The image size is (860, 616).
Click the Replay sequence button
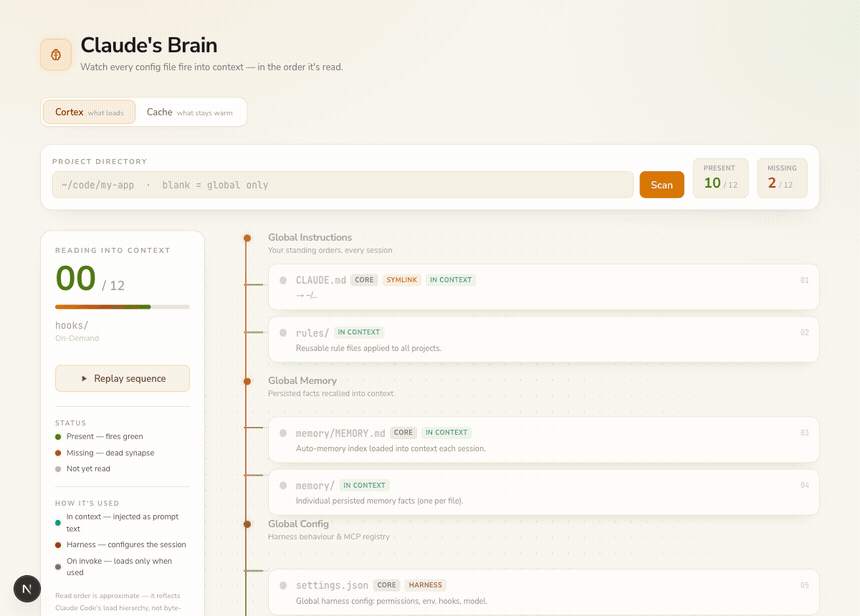[122, 378]
